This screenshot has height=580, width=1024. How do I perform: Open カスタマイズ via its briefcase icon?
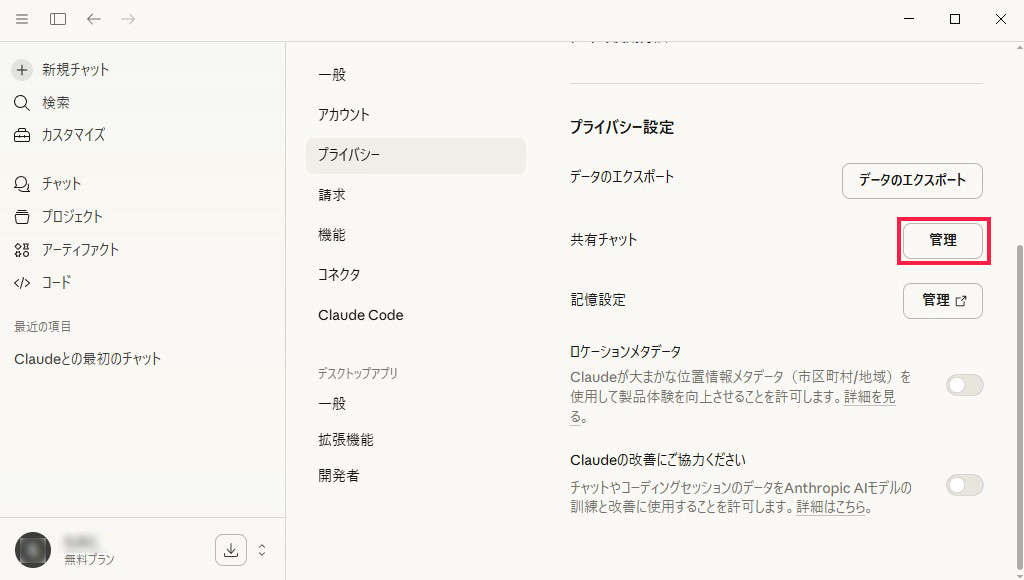tap(21, 134)
